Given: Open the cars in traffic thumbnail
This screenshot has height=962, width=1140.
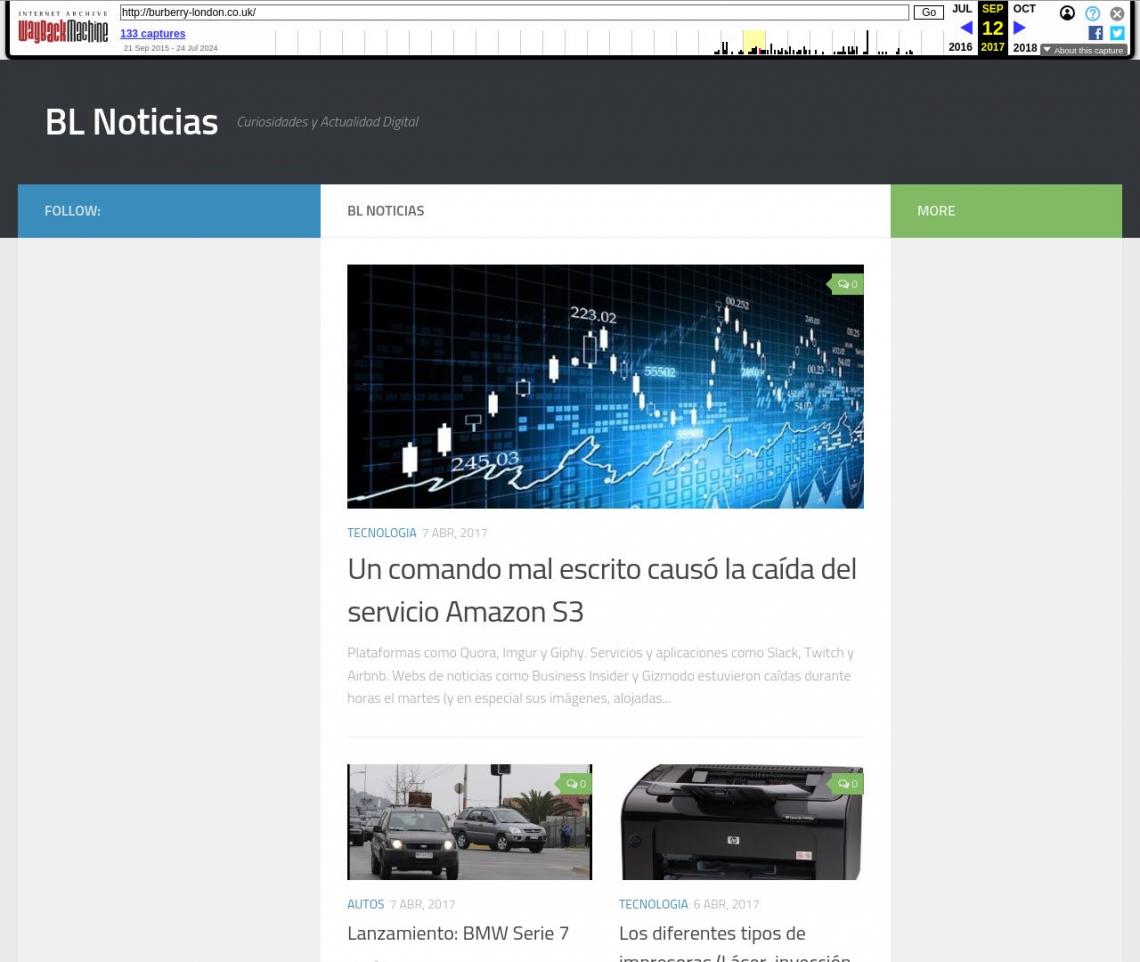Looking at the screenshot, I should tap(470, 822).
